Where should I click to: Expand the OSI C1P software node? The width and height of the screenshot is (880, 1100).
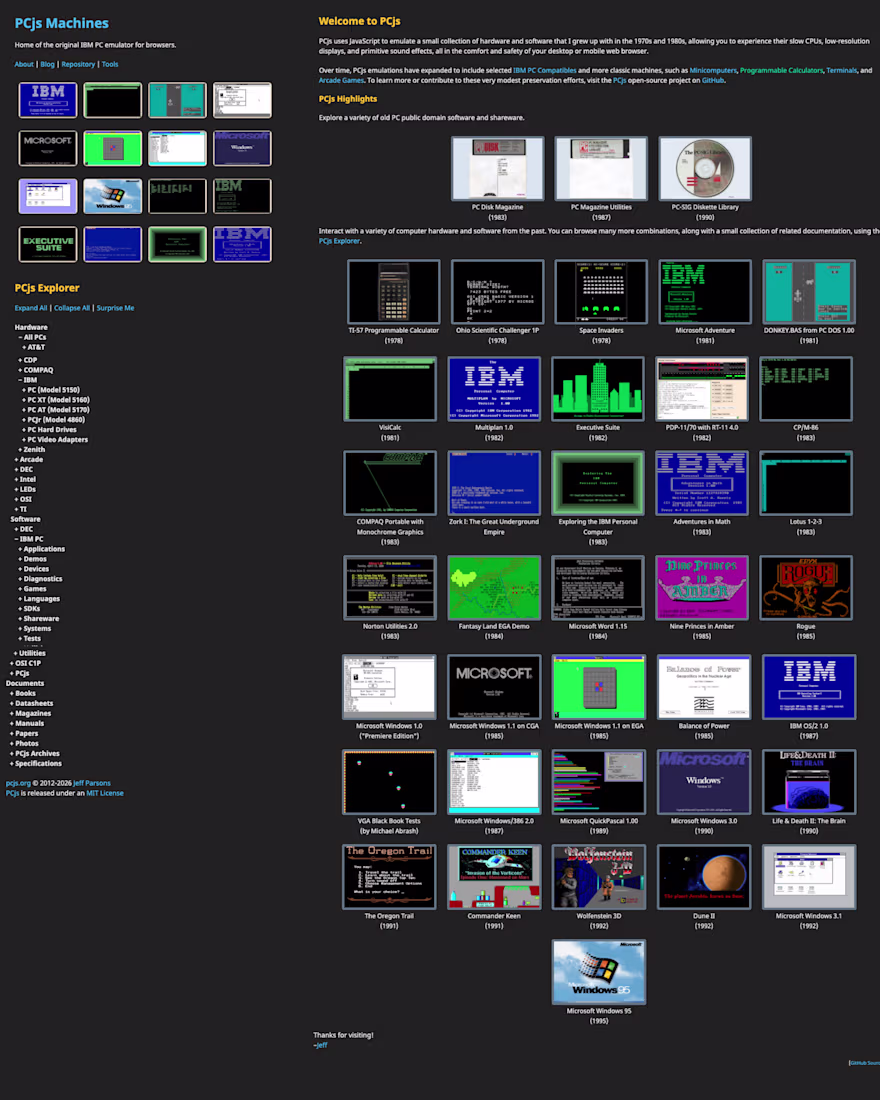pyautogui.click(x=25, y=663)
